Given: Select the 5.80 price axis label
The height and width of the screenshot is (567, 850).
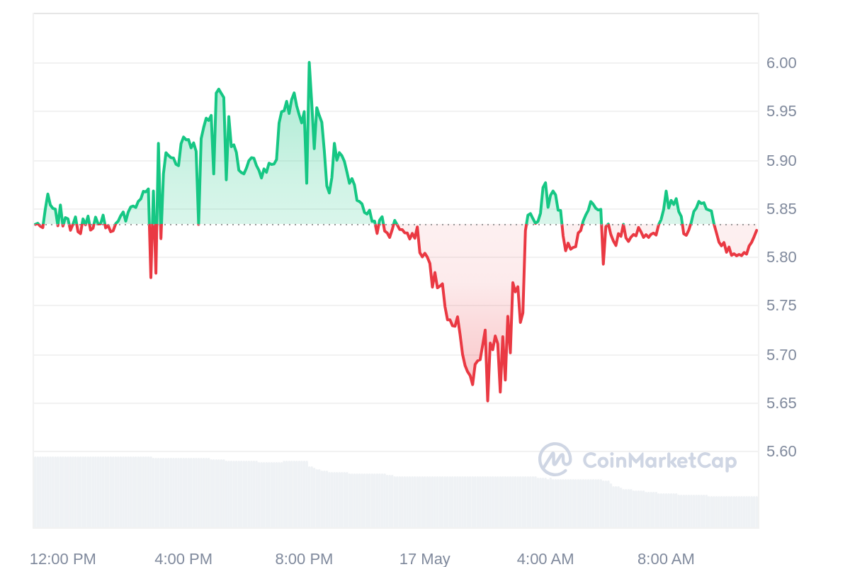Looking at the screenshot, I should pyautogui.click(x=781, y=257).
